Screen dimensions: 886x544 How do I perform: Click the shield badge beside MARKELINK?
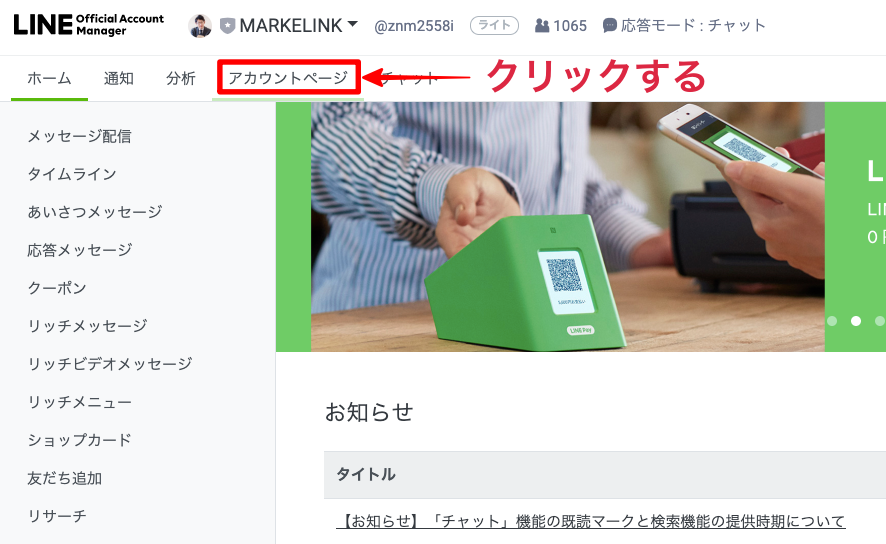tap(227, 26)
